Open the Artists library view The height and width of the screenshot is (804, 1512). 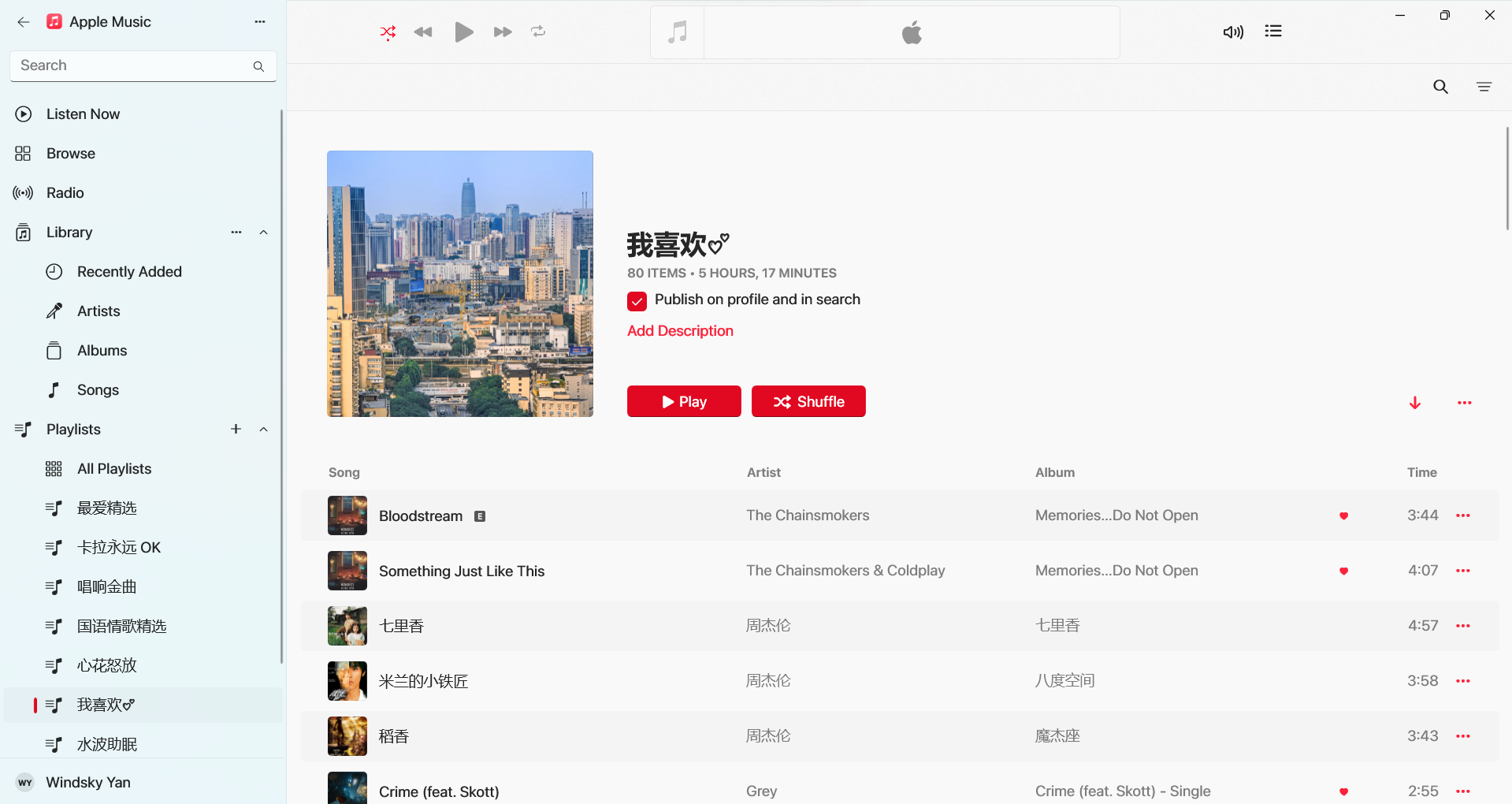tap(142, 311)
